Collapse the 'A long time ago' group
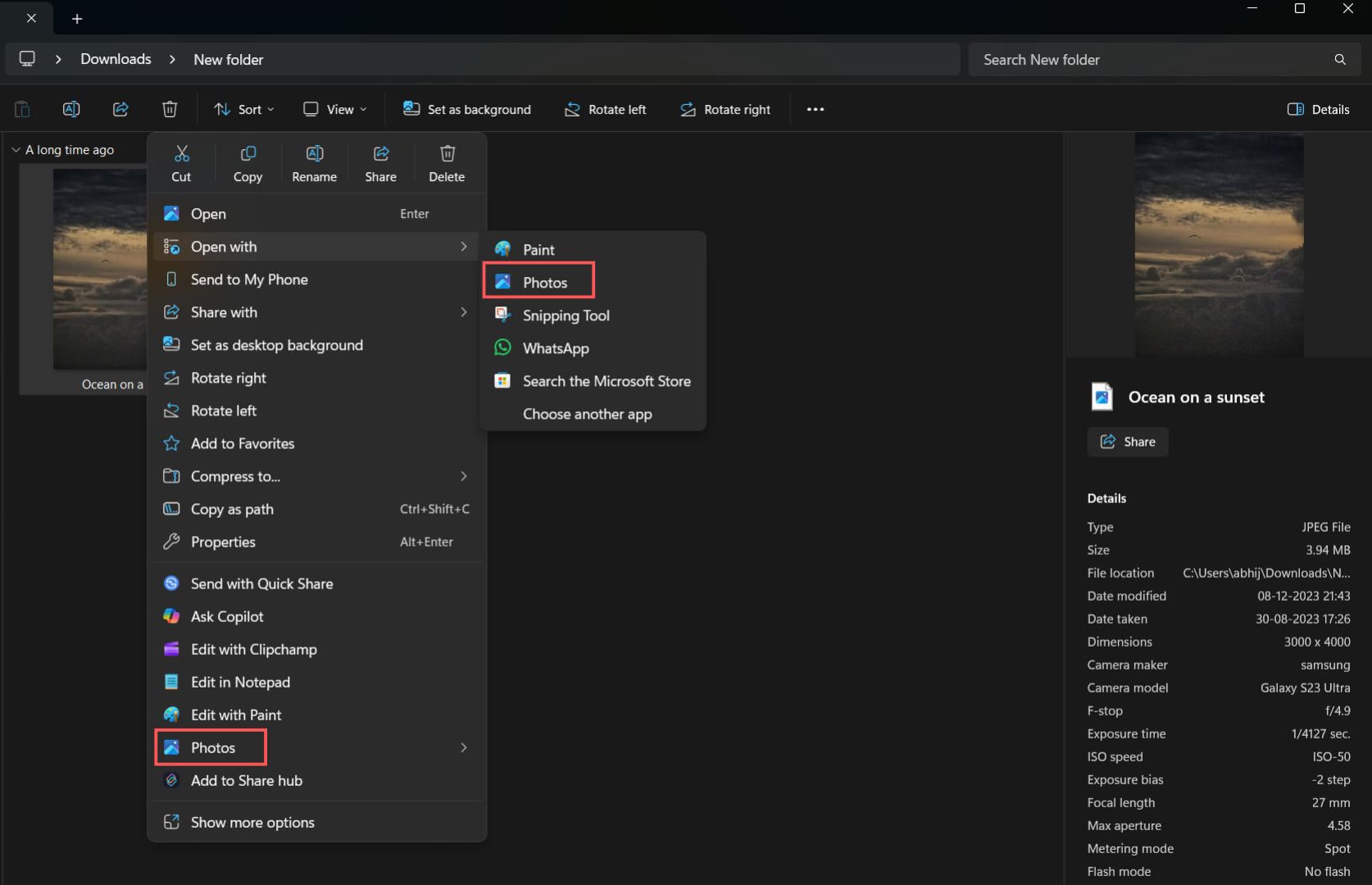This screenshot has height=885, width=1372. [x=16, y=150]
